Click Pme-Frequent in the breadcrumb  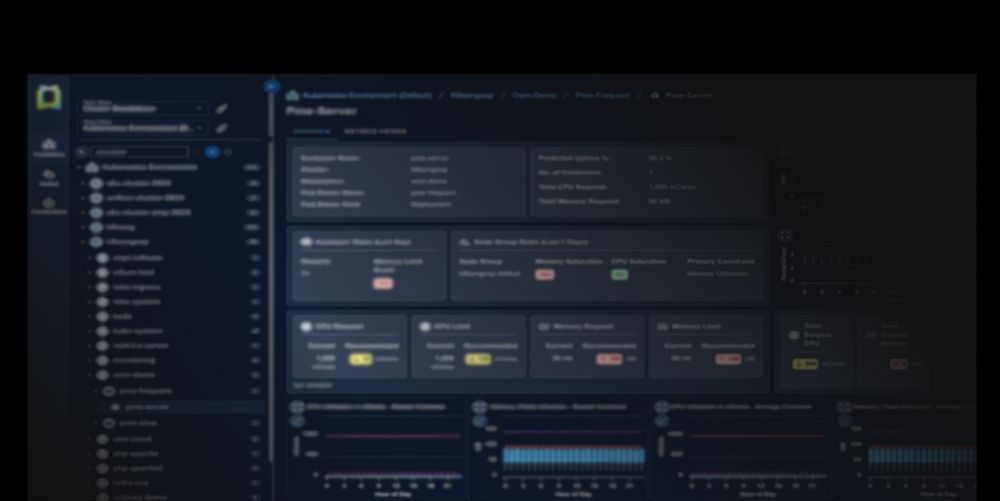pyautogui.click(x=602, y=95)
